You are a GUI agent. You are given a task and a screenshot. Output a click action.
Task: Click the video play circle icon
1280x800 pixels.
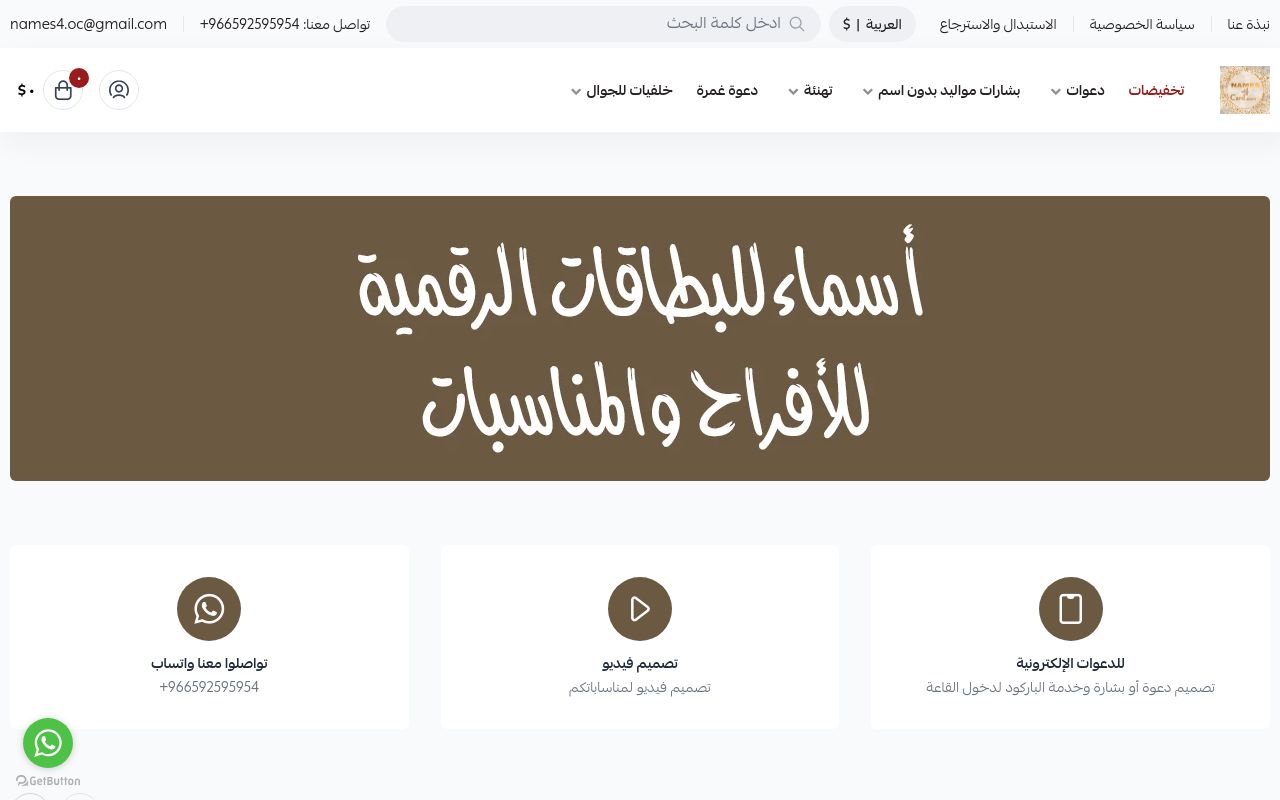(x=640, y=609)
